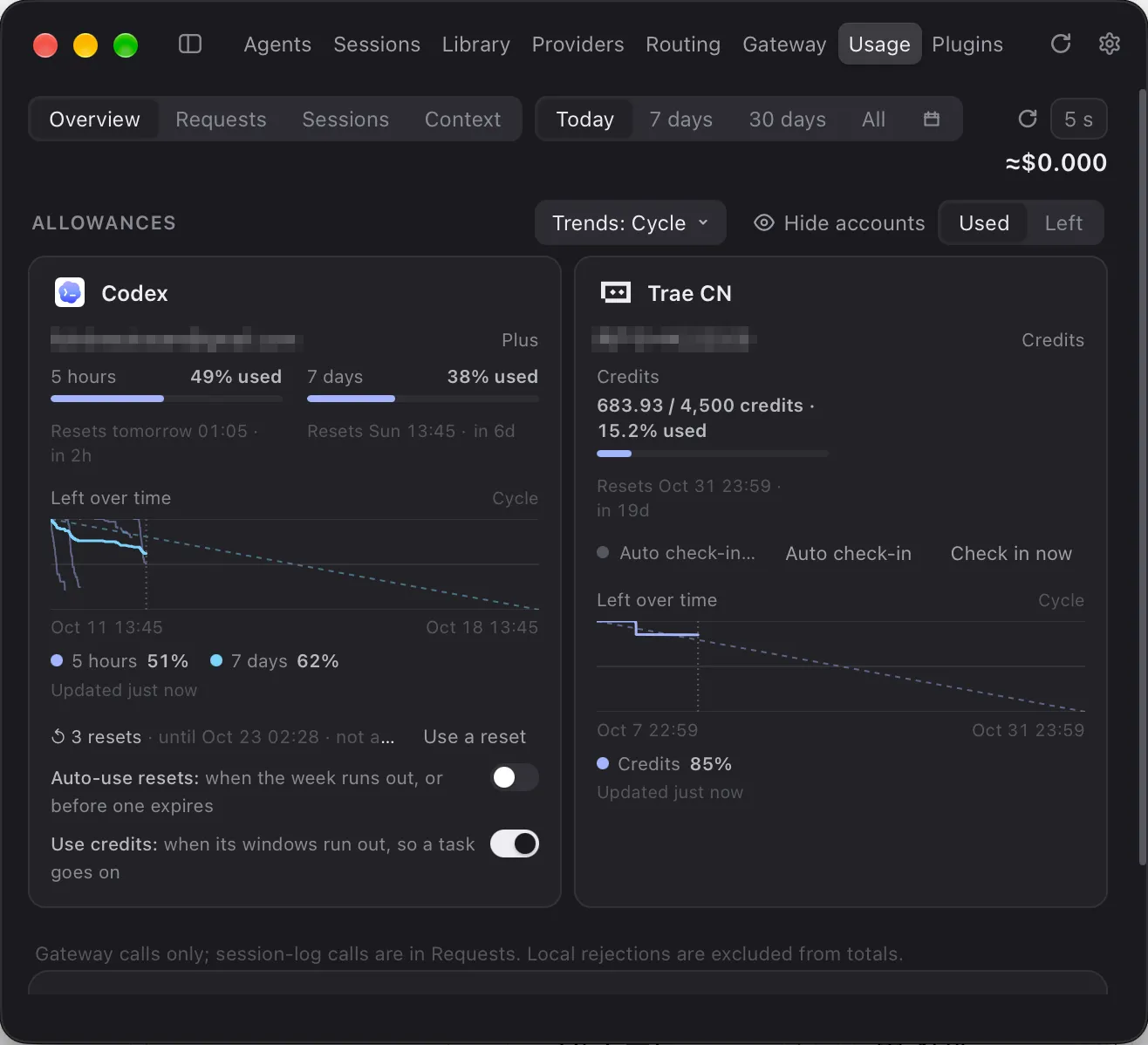Open settings via the gear icon
The width and height of the screenshot is (1148, 1045).
click(x=1110, y=44)
